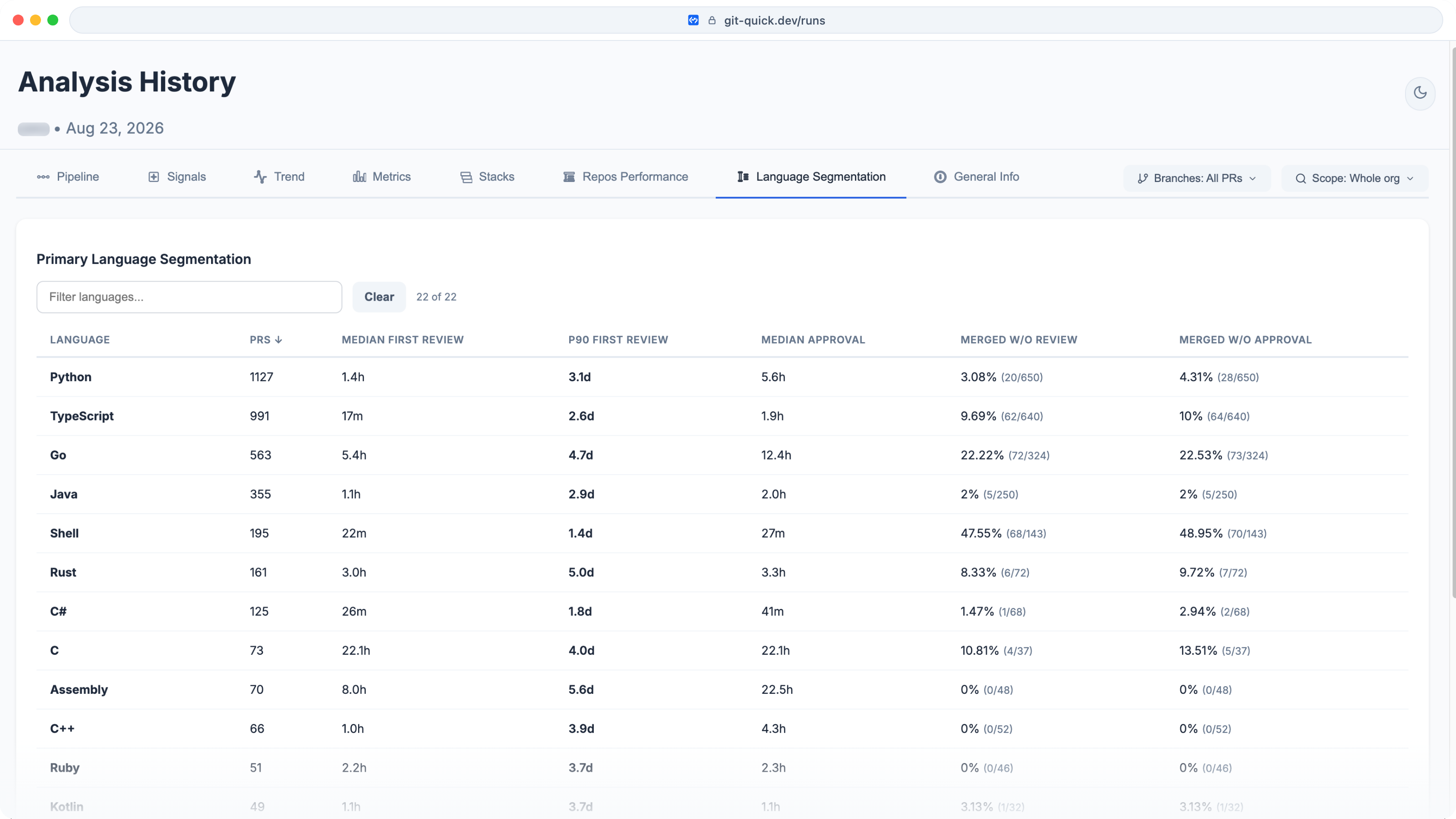Click the Go row PR count 563

coord(261,455)
